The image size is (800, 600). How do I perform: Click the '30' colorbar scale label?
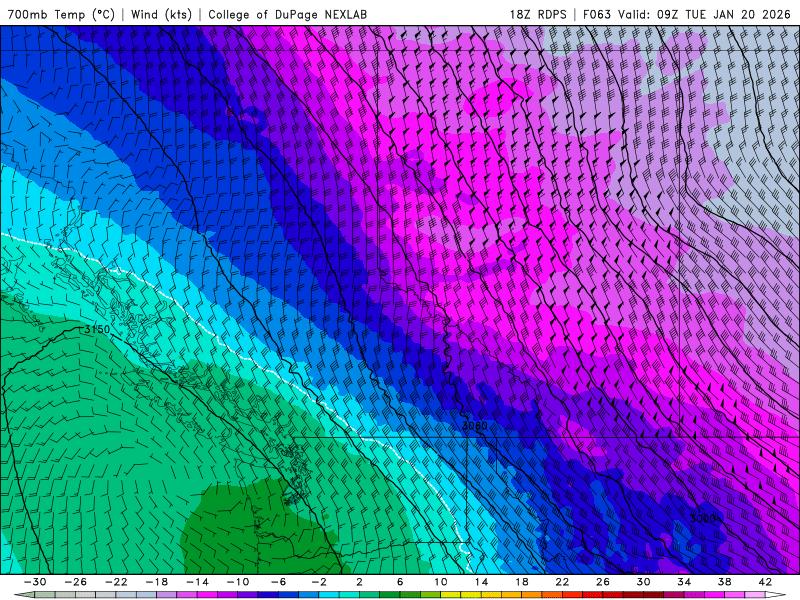pyautogui.click(x=643, y=582)
